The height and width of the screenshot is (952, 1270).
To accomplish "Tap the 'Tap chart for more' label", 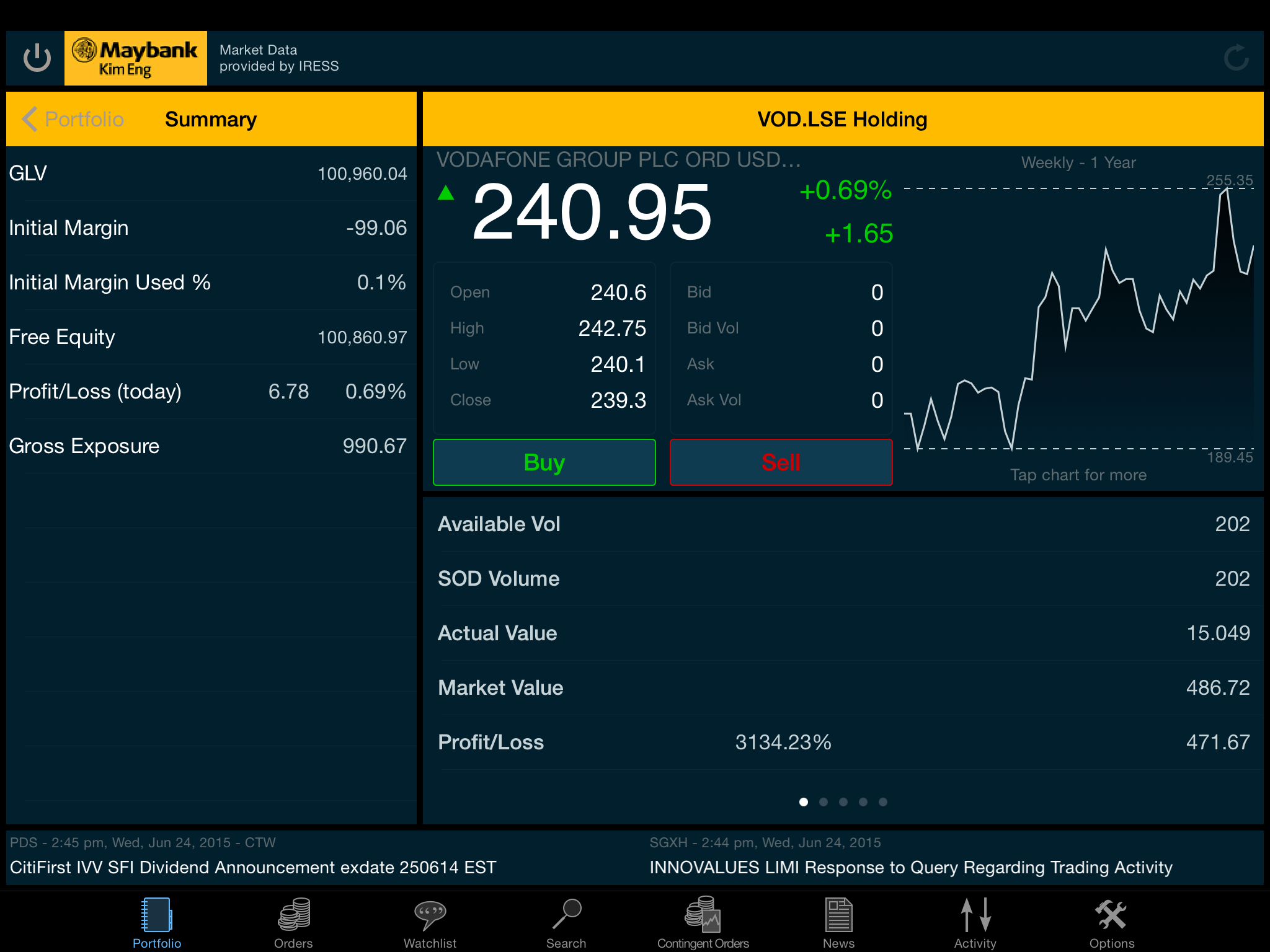I will [1078, 475].
